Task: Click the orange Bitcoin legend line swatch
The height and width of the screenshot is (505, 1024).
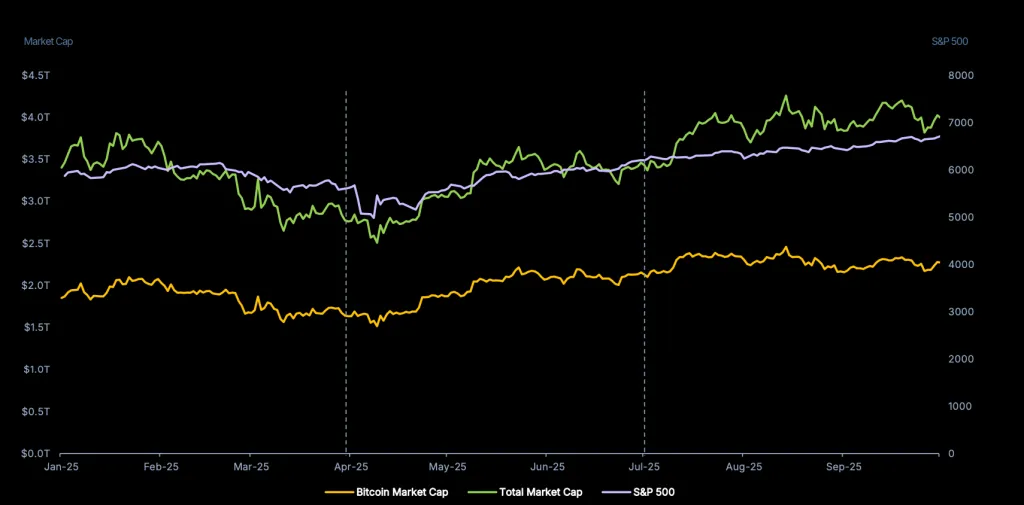Action: coord(339,492)
